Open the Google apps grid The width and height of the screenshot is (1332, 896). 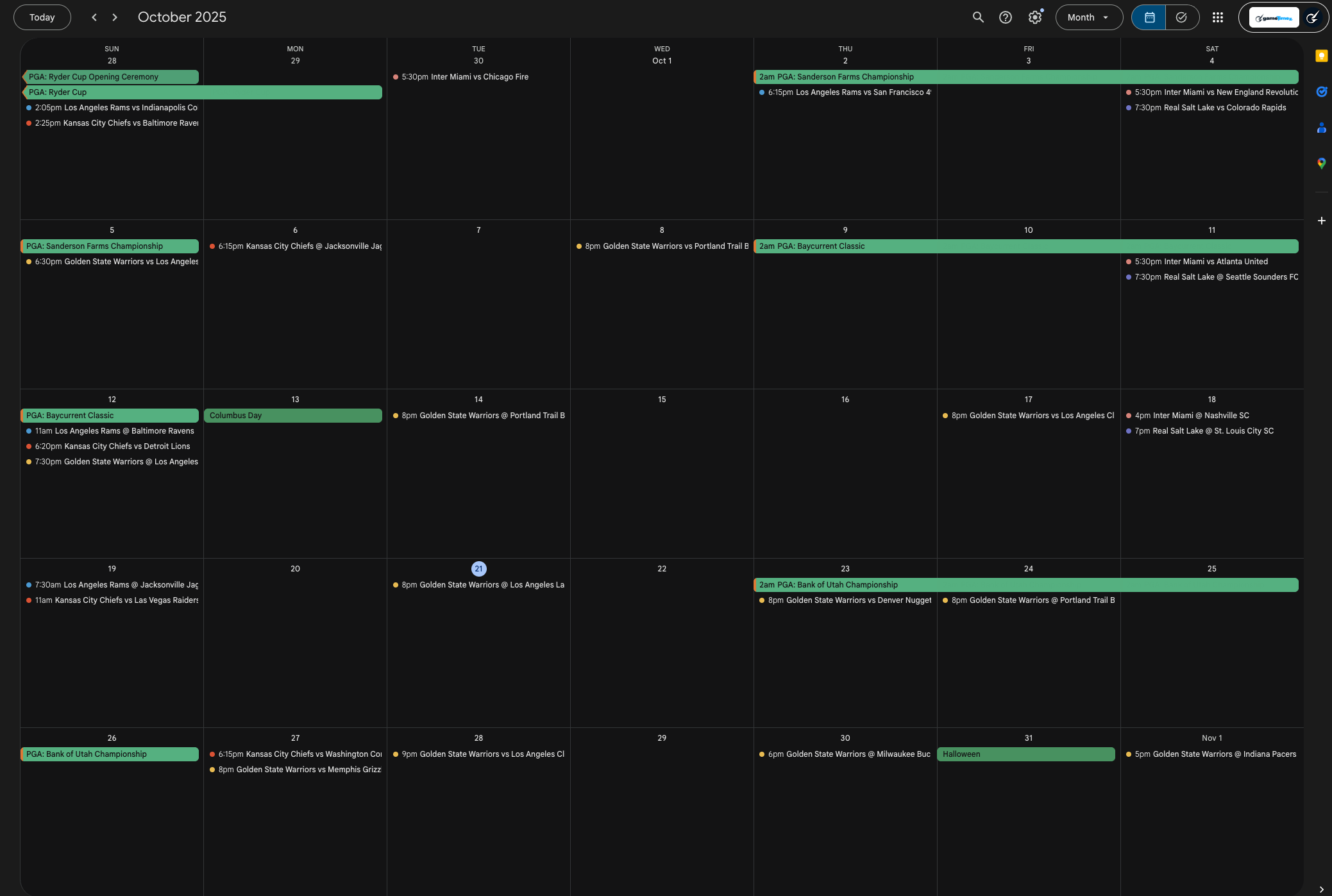point(1217,17)
